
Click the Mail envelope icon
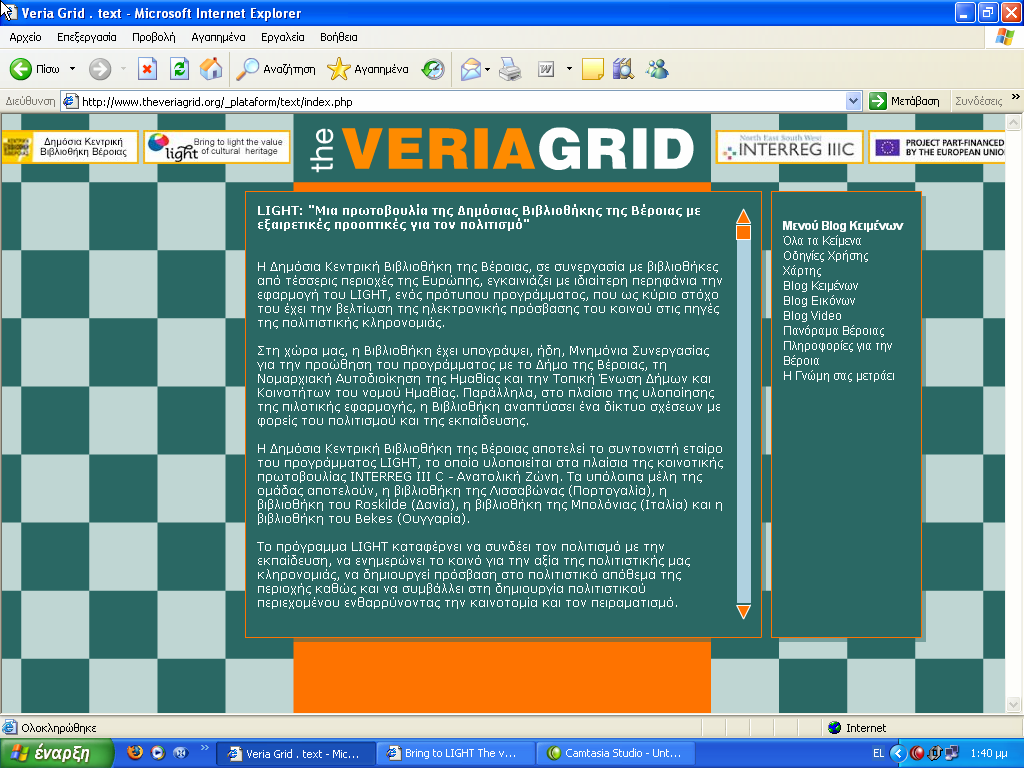(x=471, y=69)
